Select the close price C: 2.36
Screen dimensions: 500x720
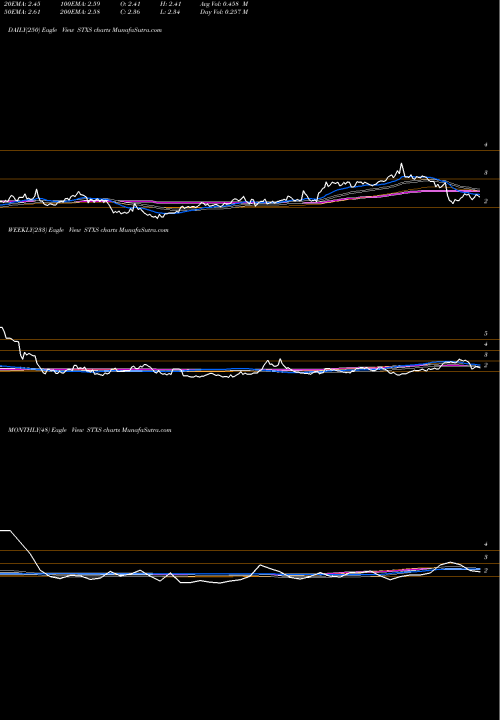coord(130,12)
